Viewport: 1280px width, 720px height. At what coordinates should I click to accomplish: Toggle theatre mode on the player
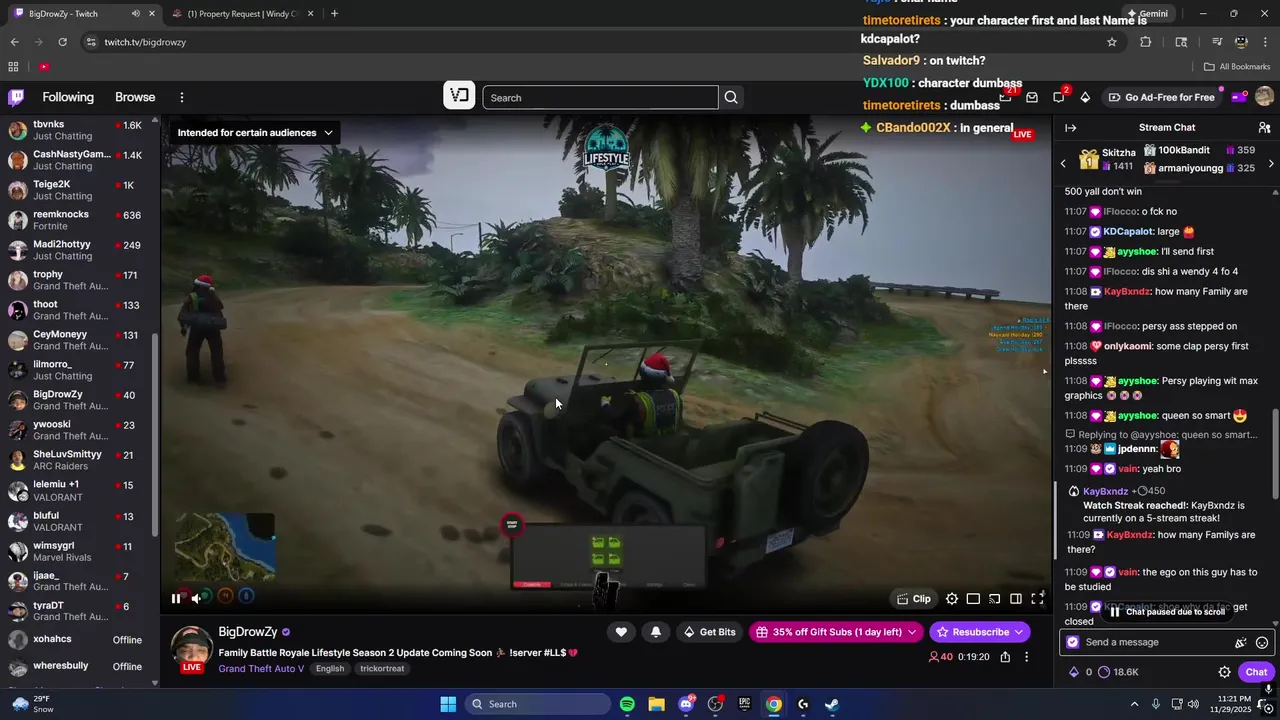tap(1016, 599)
